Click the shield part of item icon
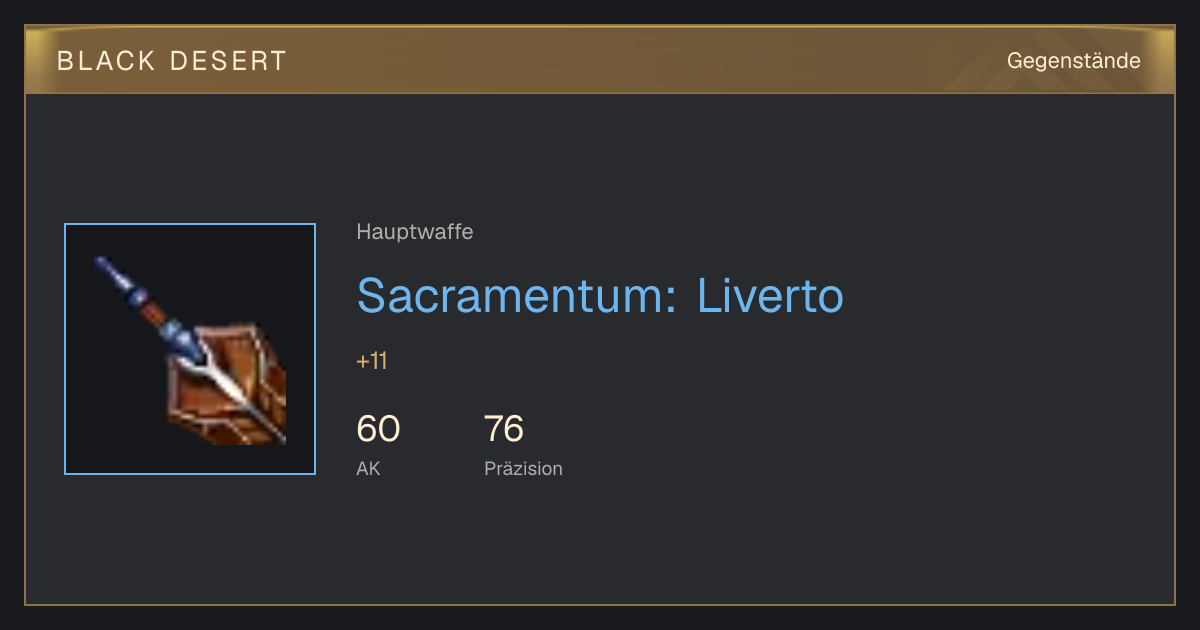 (230, 385)
